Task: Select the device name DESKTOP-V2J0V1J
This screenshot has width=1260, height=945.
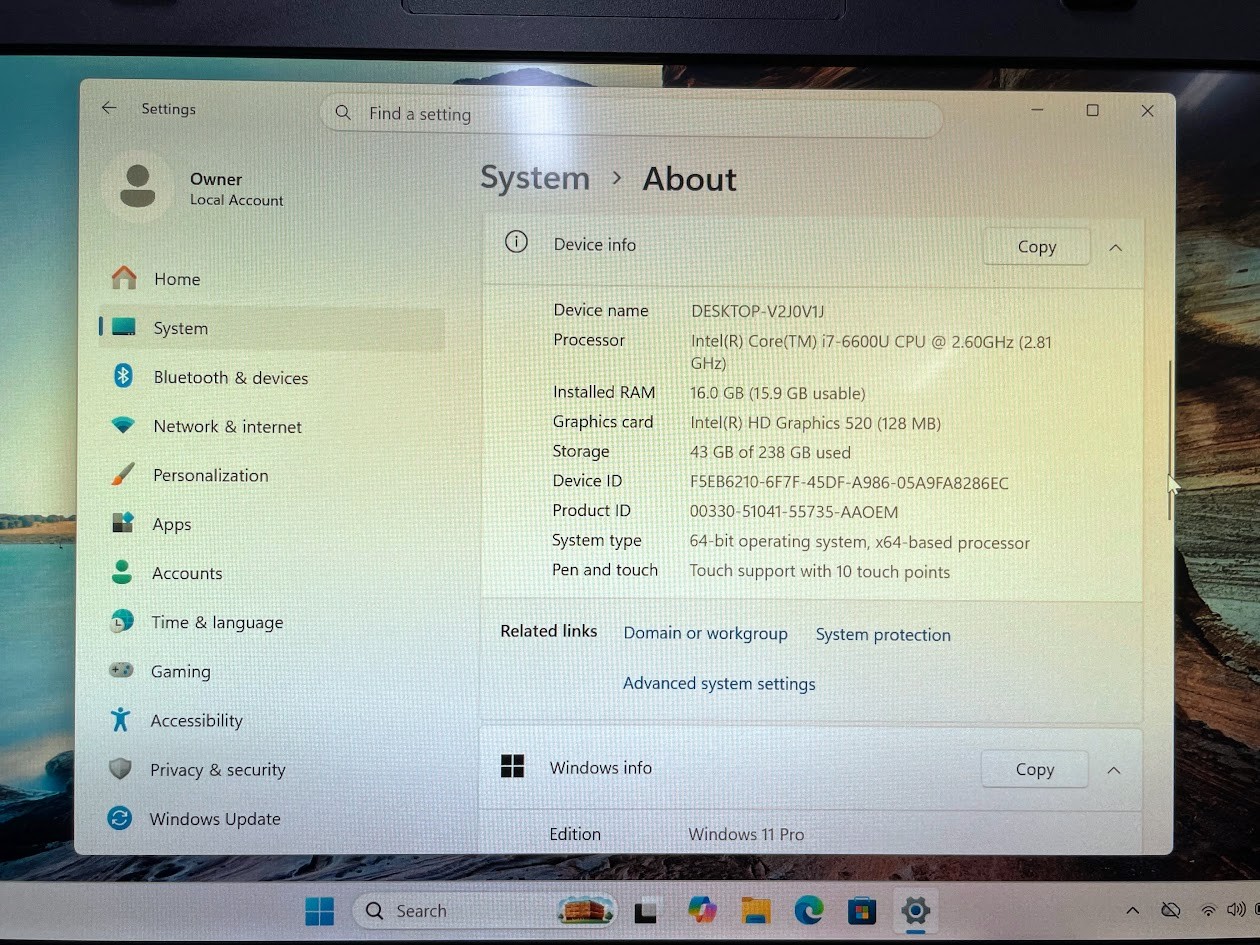Action: tap(757, 311)
